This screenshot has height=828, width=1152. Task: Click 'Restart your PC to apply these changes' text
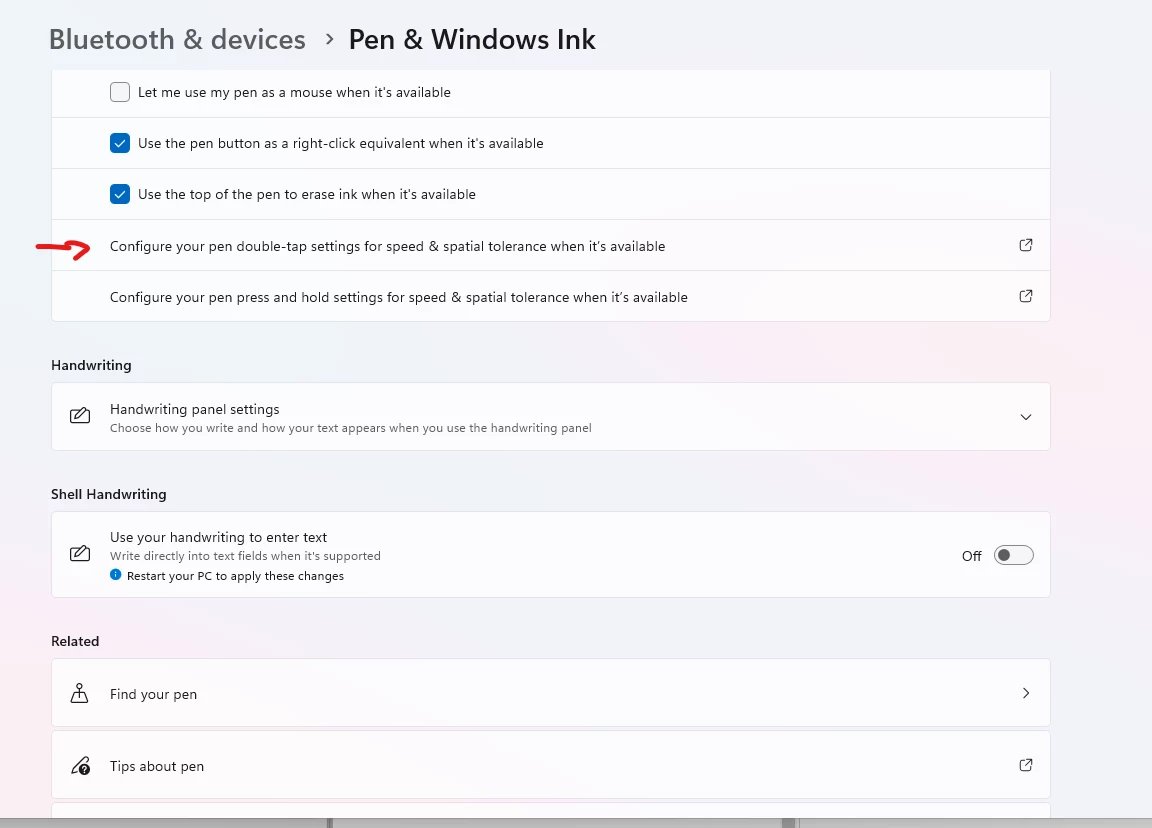pyautogui.click(x=235, y=576)
